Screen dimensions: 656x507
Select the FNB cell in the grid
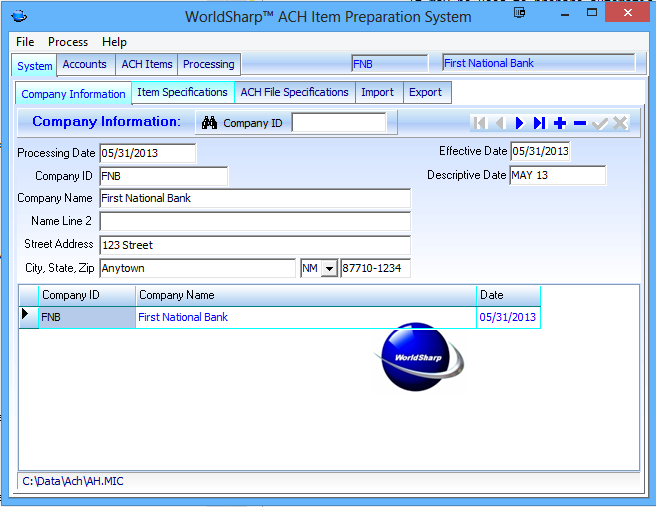87,318
